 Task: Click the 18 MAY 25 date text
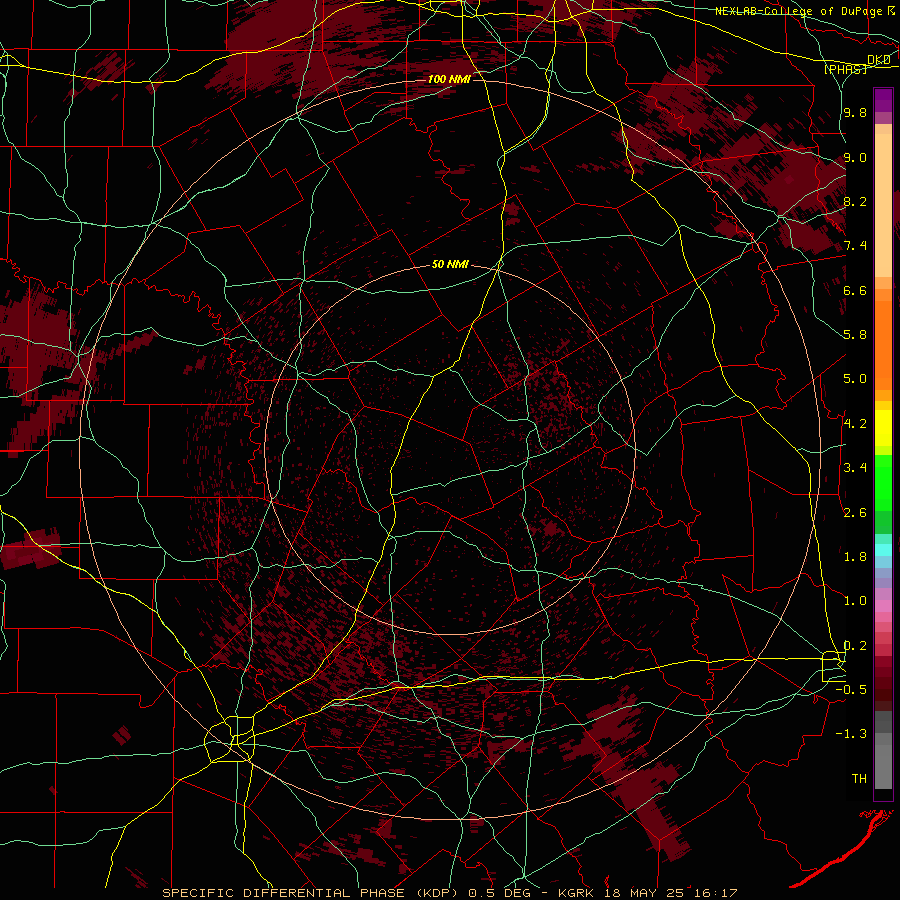643,893
